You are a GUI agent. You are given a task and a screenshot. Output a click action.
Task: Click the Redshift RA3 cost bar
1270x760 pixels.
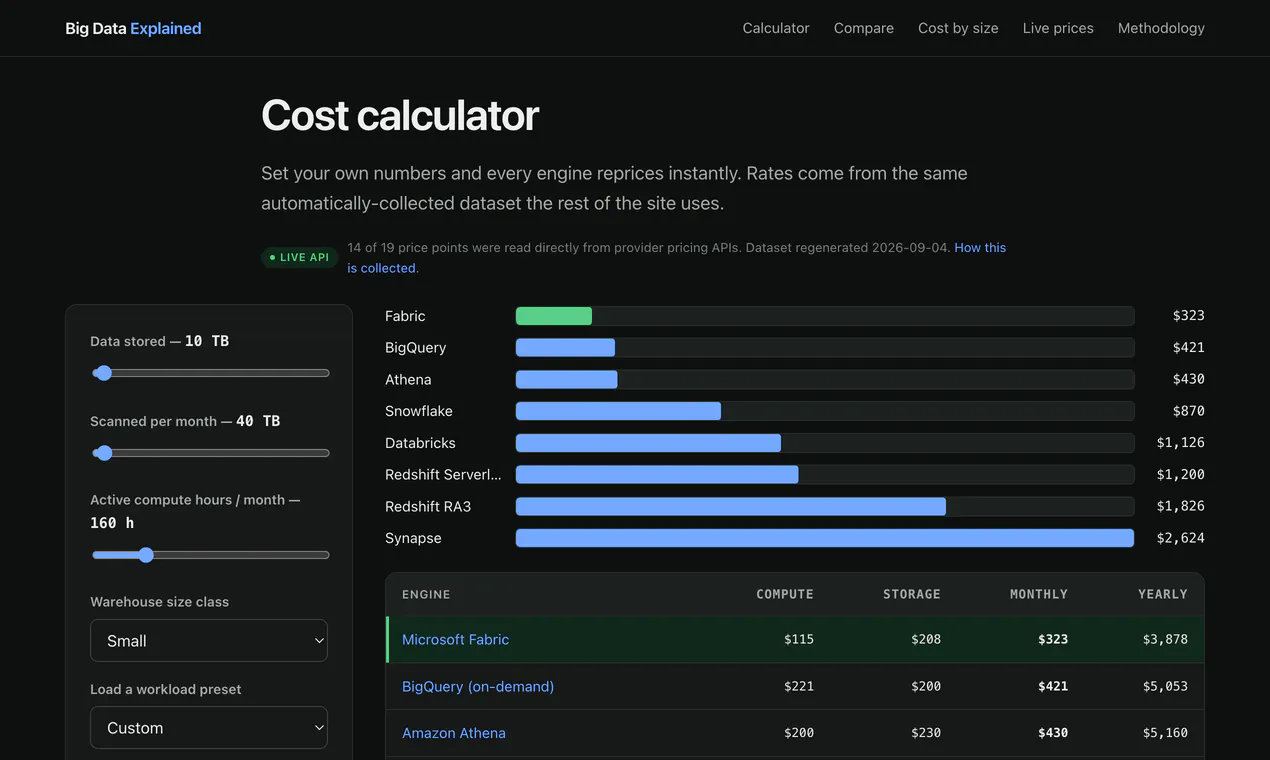[x=731, y=507]
